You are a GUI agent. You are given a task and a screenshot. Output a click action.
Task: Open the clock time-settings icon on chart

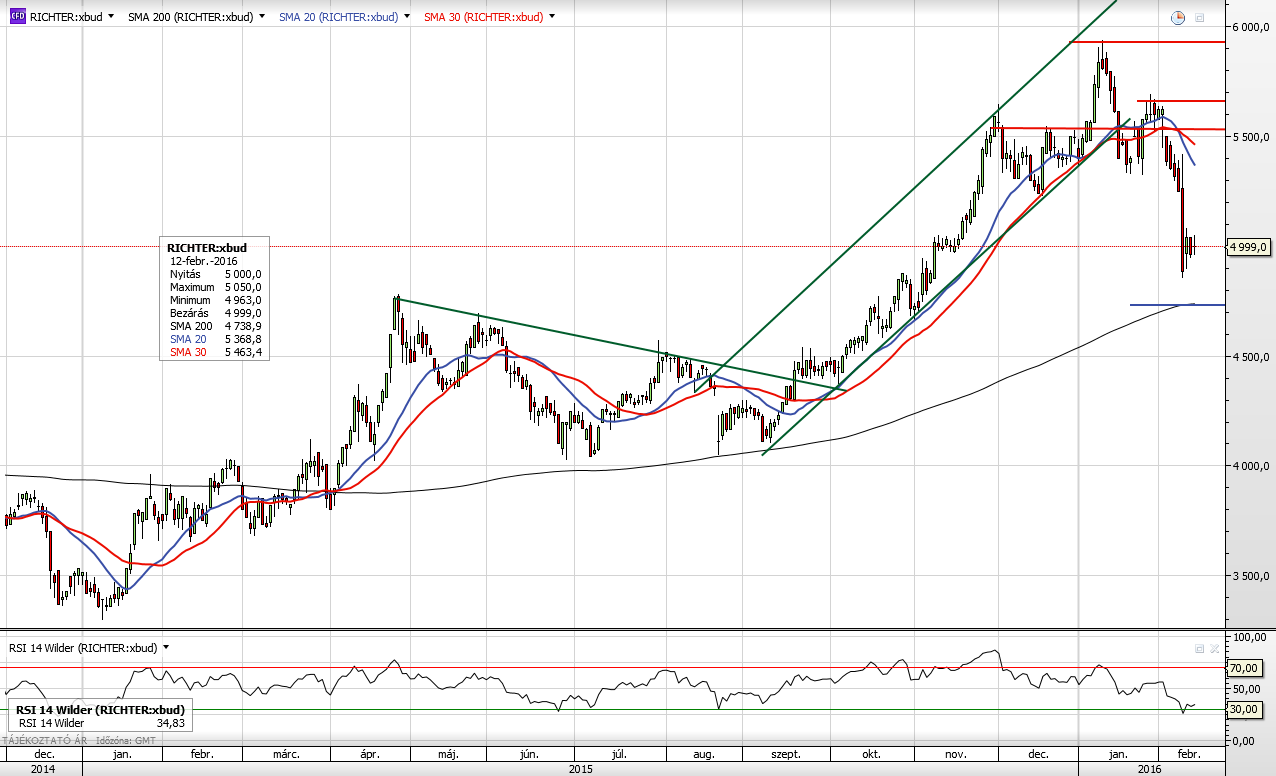[1178, 17]
